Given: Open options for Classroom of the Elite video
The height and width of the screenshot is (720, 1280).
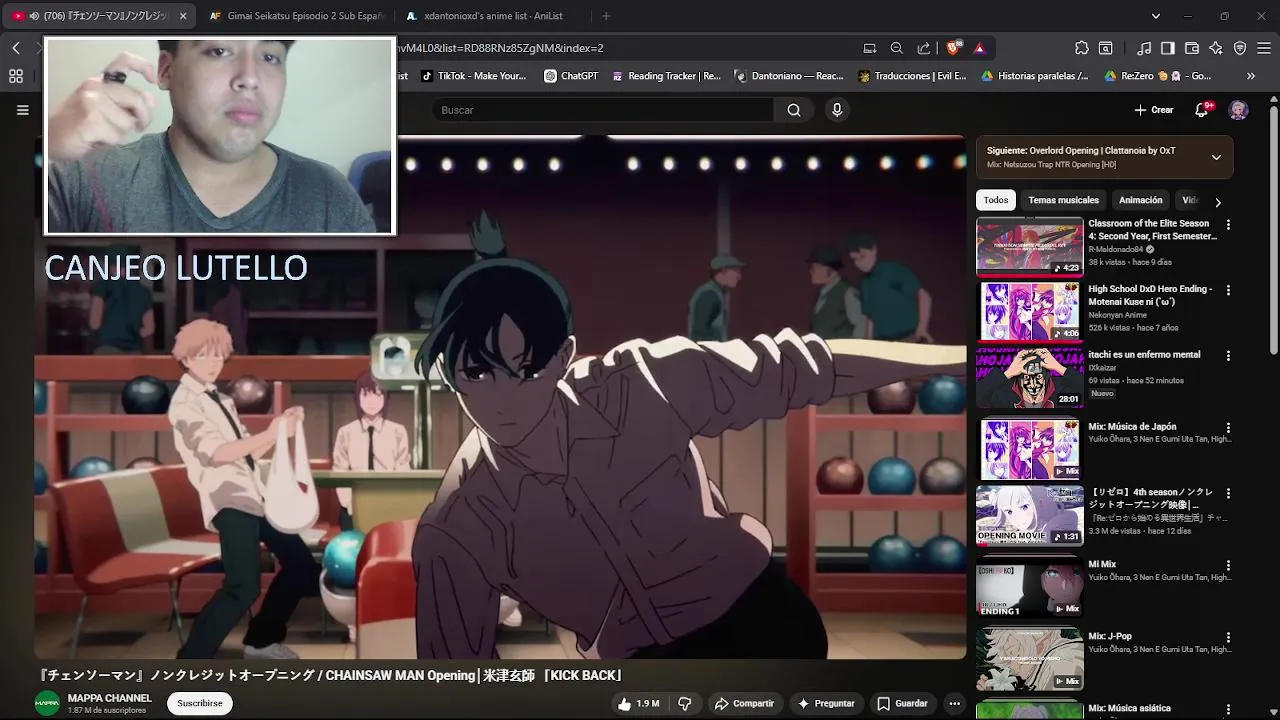Looking at the screenshot, I should tap(1229, 225).
